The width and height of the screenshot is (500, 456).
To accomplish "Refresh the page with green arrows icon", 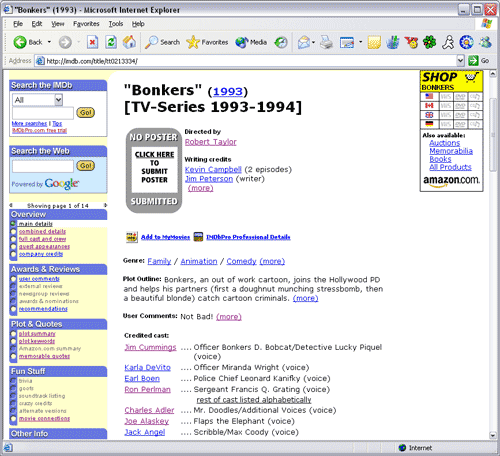I will point(111,42).
